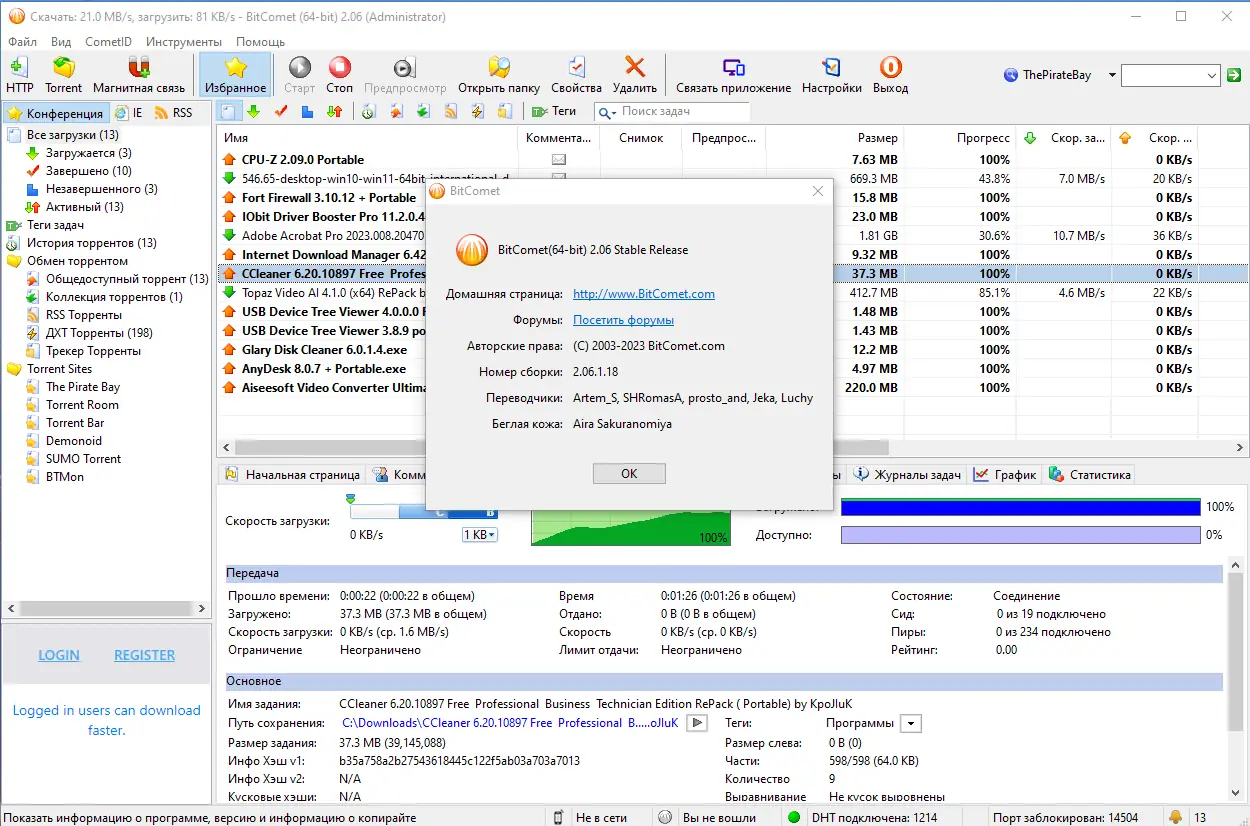The width and height of the screenshot is (1250, 826).
Task: Open a Torrent file from toolbar
Action: (63, 75)
